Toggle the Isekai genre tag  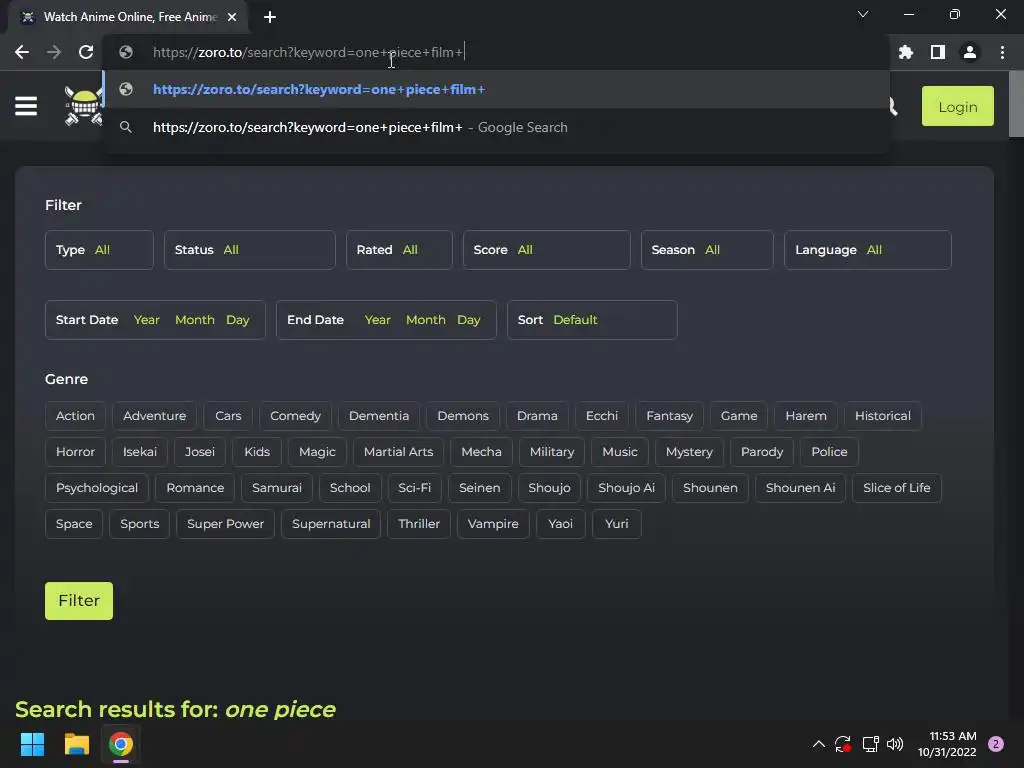click(x=140, y=452)
